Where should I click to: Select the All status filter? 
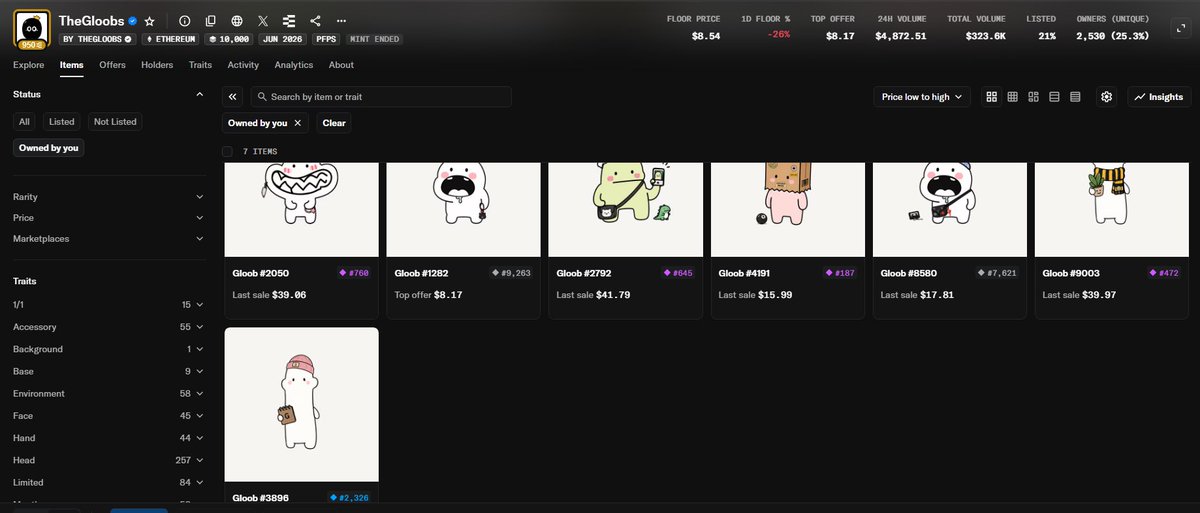(x=25, y=121)
